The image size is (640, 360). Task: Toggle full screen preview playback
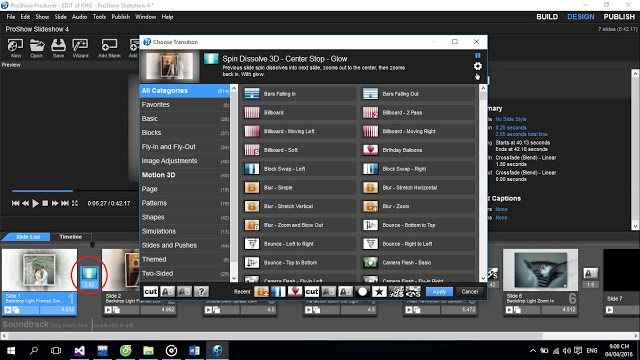tap(75, 203)
